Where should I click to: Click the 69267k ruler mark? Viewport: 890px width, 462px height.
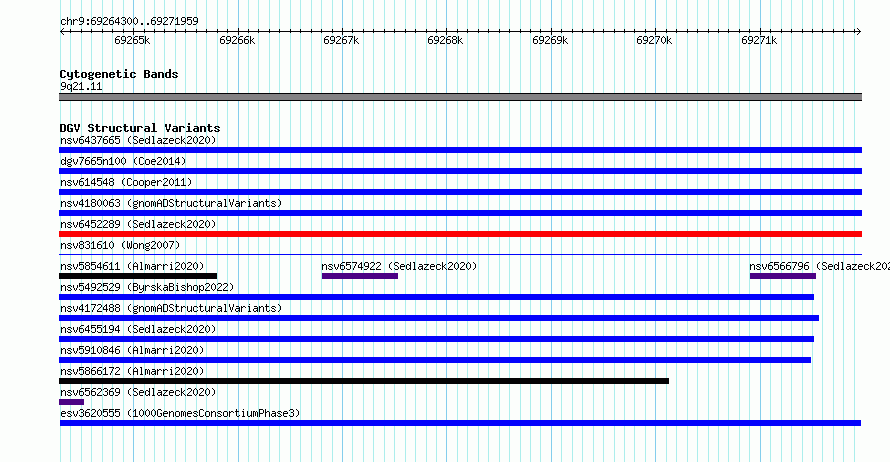pyautogui.click(x=341, y=40)
